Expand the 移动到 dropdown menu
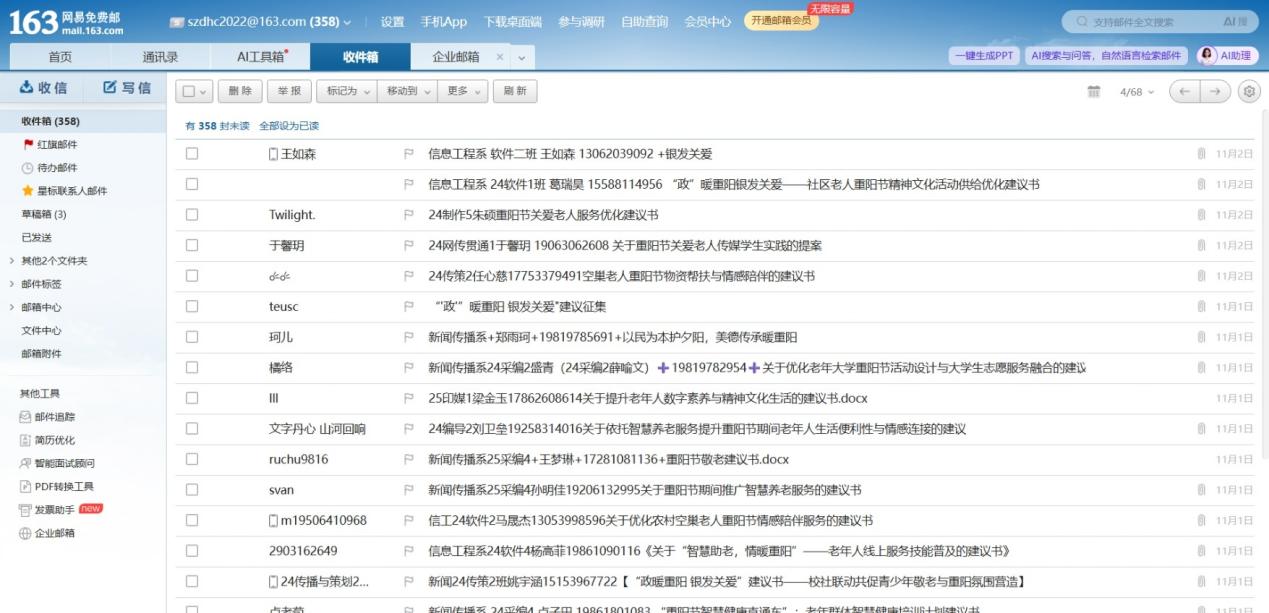Image resolution: width=1269 pixels, height=613 pixels. tap(407, 91)
